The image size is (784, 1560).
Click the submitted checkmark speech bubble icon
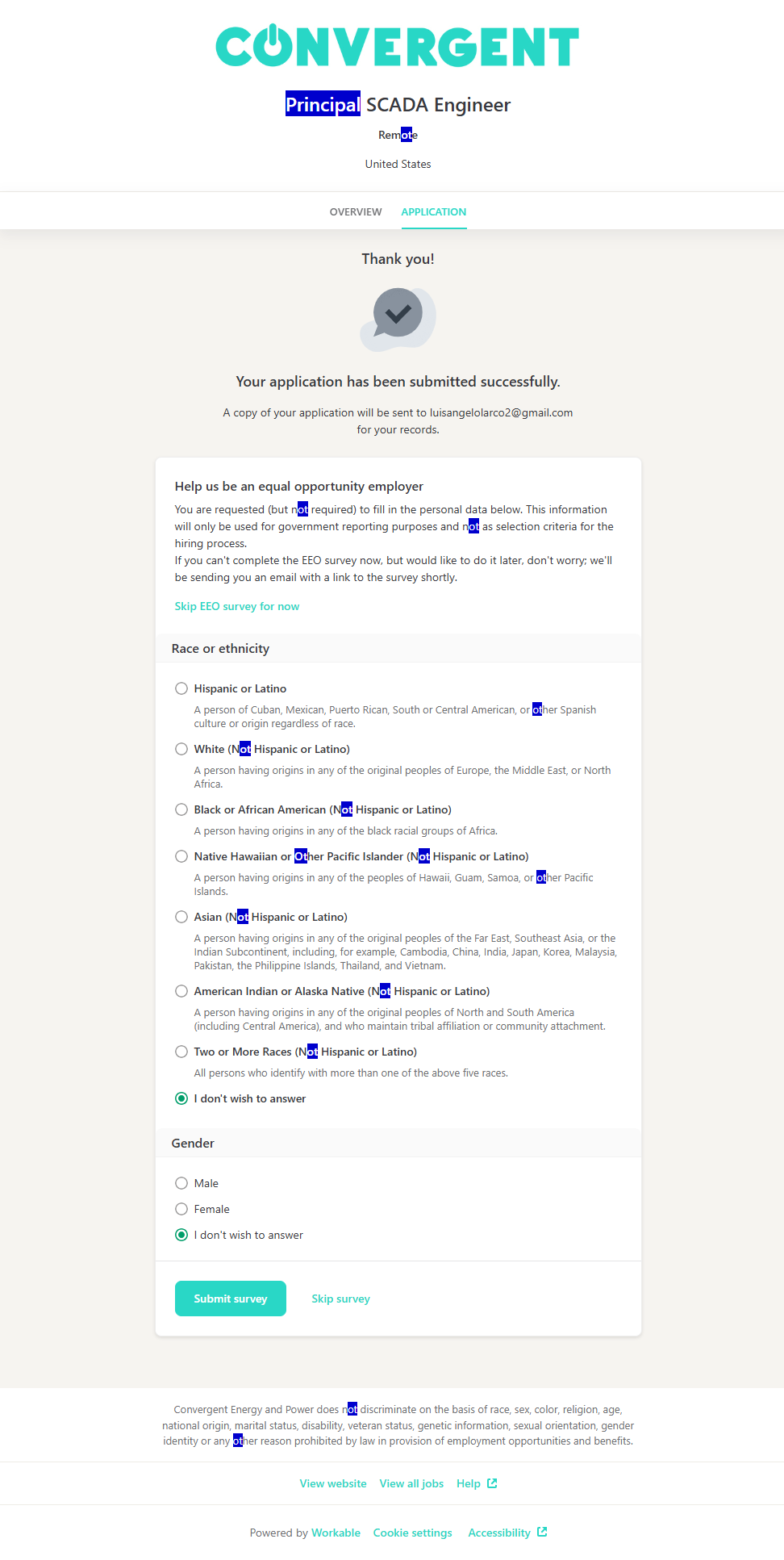pos(398,318)
